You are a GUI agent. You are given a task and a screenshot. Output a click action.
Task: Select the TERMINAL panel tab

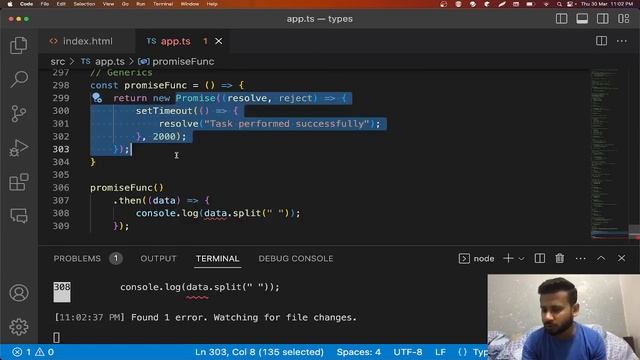tap(218, 258)
